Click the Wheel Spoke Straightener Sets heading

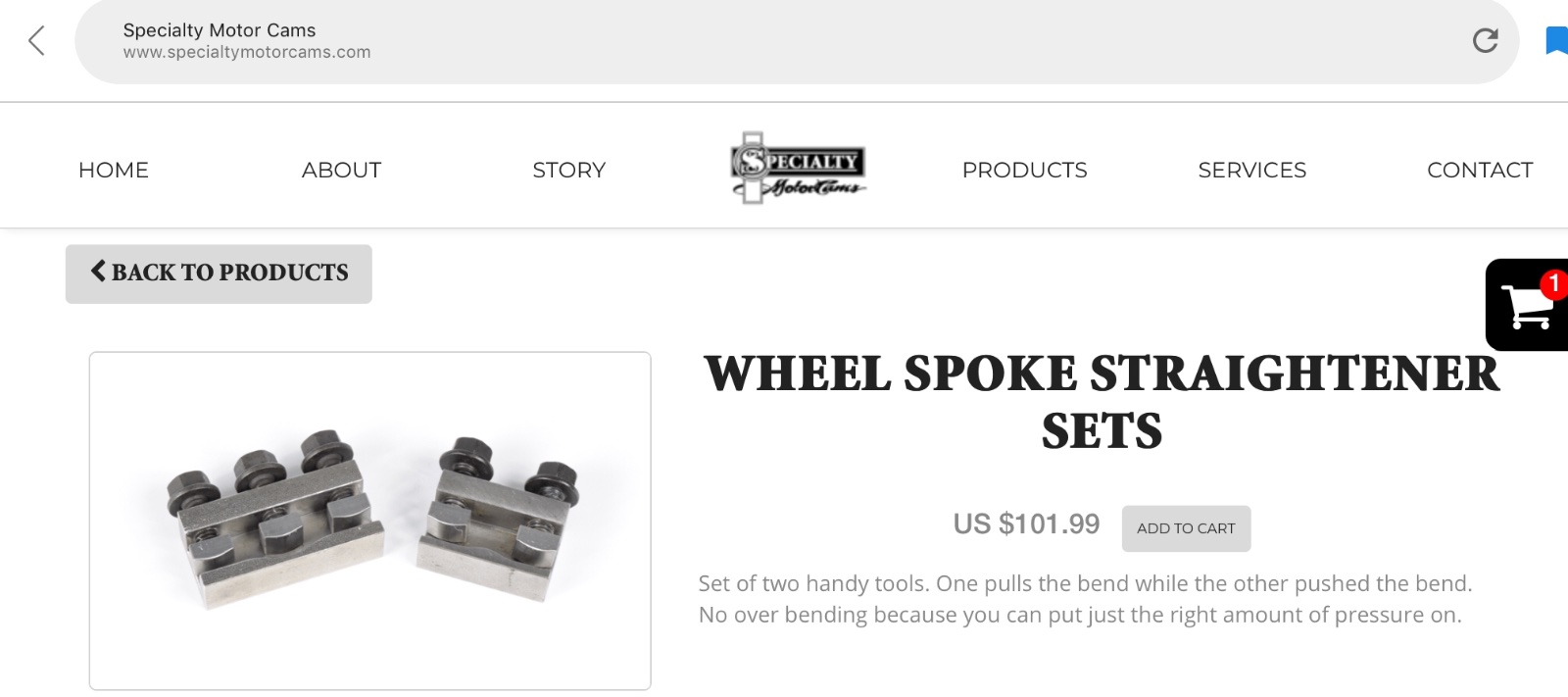tap(1102, 402)
